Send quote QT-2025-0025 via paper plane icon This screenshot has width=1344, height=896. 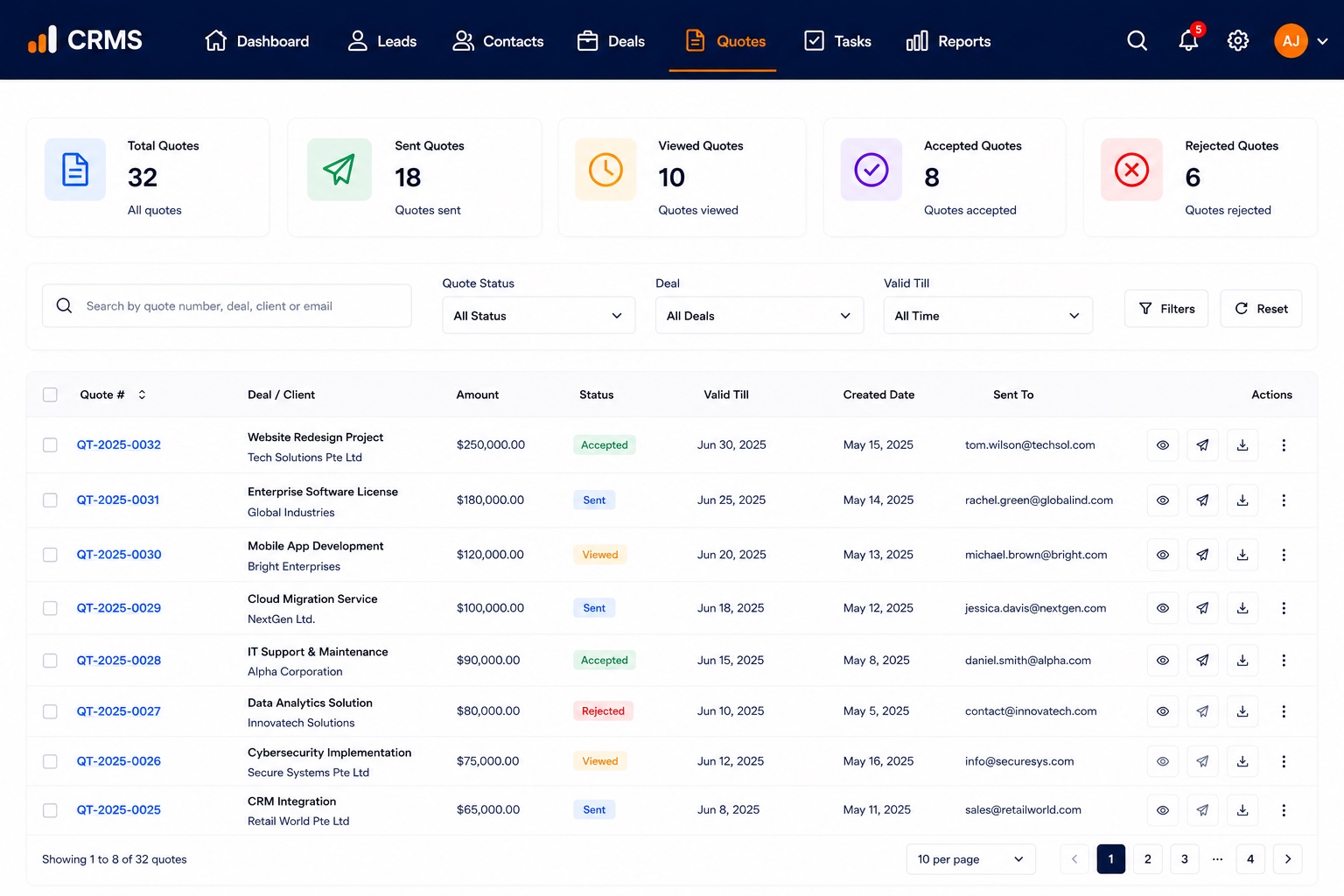[x=1202, y=810]
